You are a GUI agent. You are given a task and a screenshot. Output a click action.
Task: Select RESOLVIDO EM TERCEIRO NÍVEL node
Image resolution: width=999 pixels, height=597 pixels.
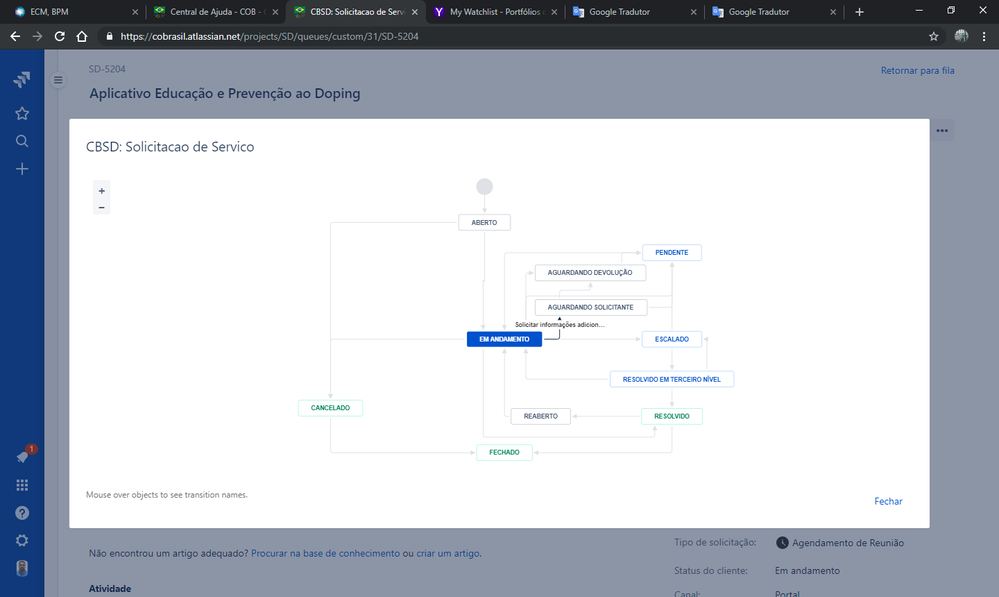point(672,379)
